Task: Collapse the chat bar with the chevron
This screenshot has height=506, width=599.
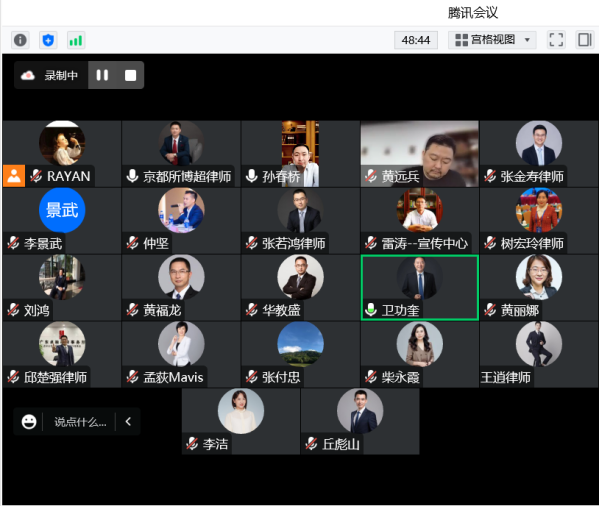Action: coord(128,422)
